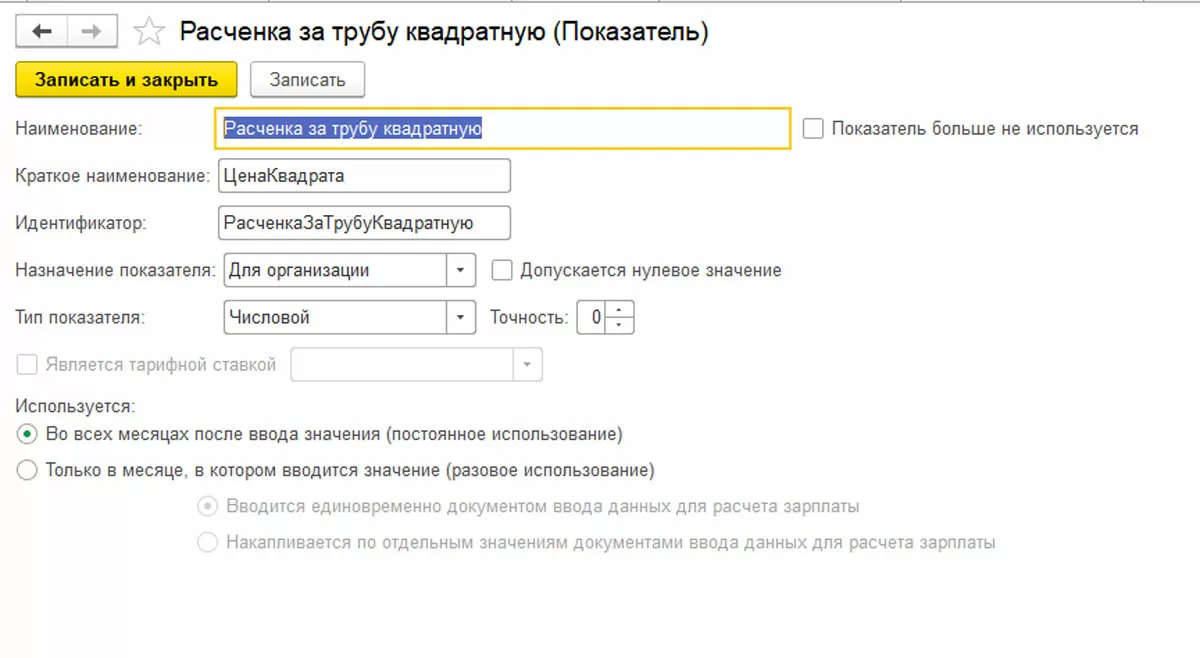The height and width of the screenshot is (658, 1200).
Task: Click the back navigation arrow
Action: pyautogui.click(x=41, y=32)
